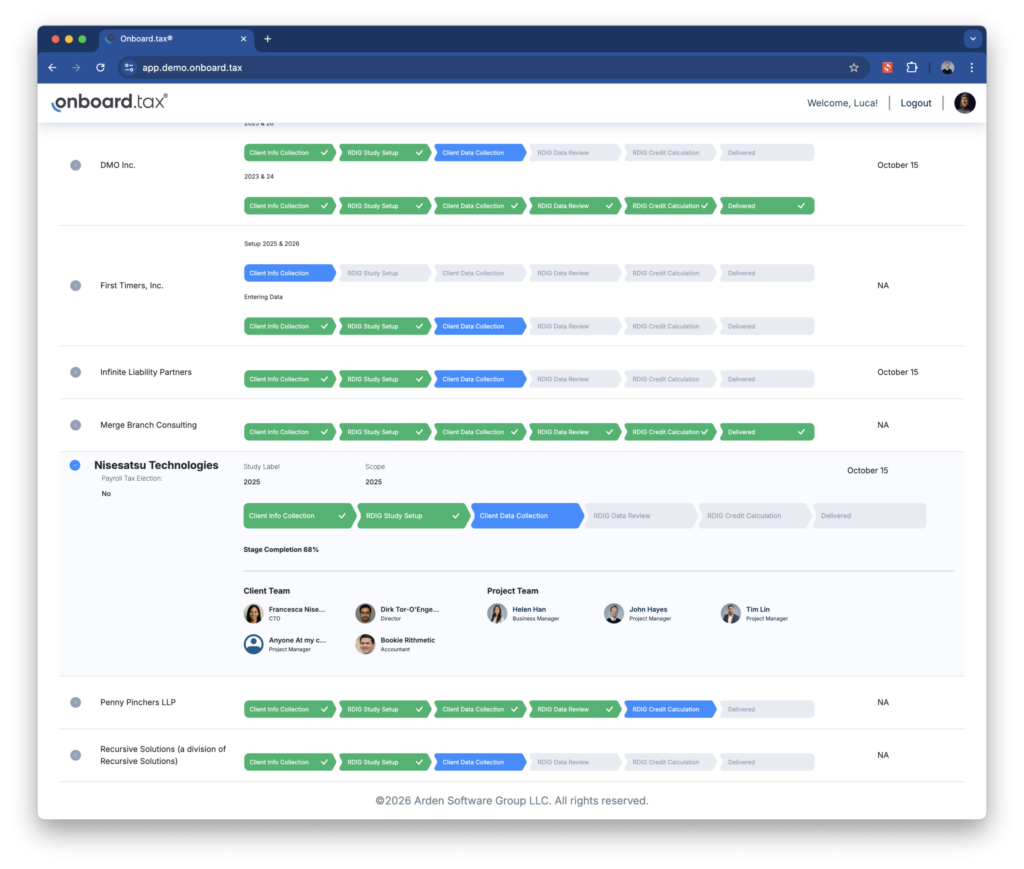Screen dimensions: 1024x869
Task: Collapse the Nisesatsu Technologies row
Action: point(75,466)
